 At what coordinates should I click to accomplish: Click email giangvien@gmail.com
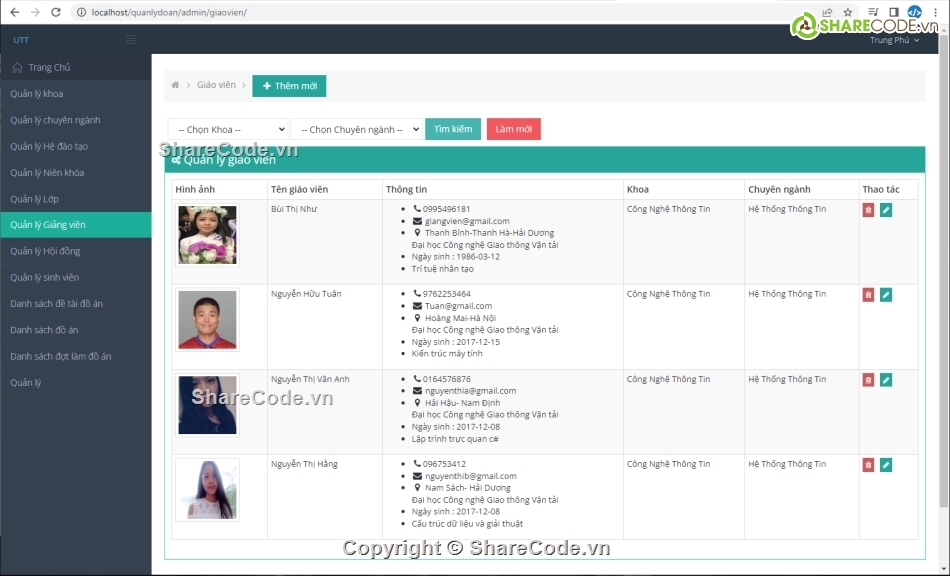coord(467,221)
